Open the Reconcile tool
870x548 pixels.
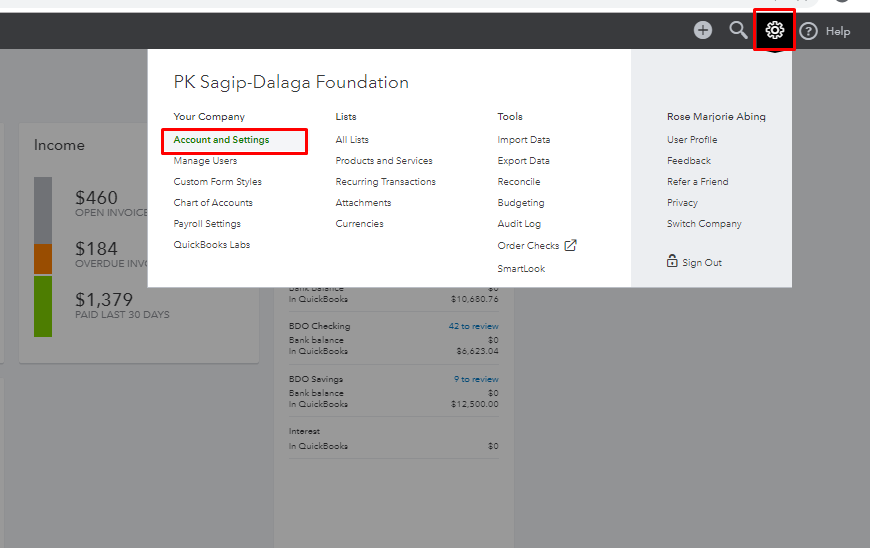[x=518, y=182]
